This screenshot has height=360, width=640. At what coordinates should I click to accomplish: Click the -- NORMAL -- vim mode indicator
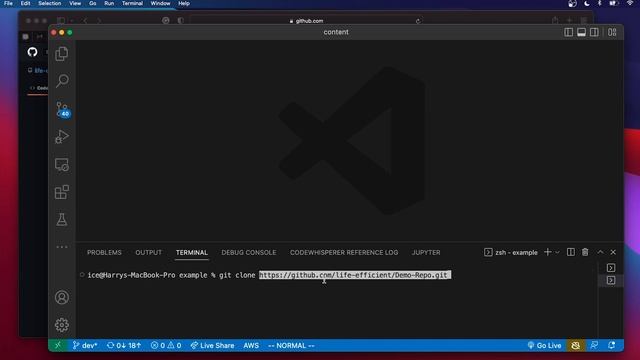pos(291,345)
